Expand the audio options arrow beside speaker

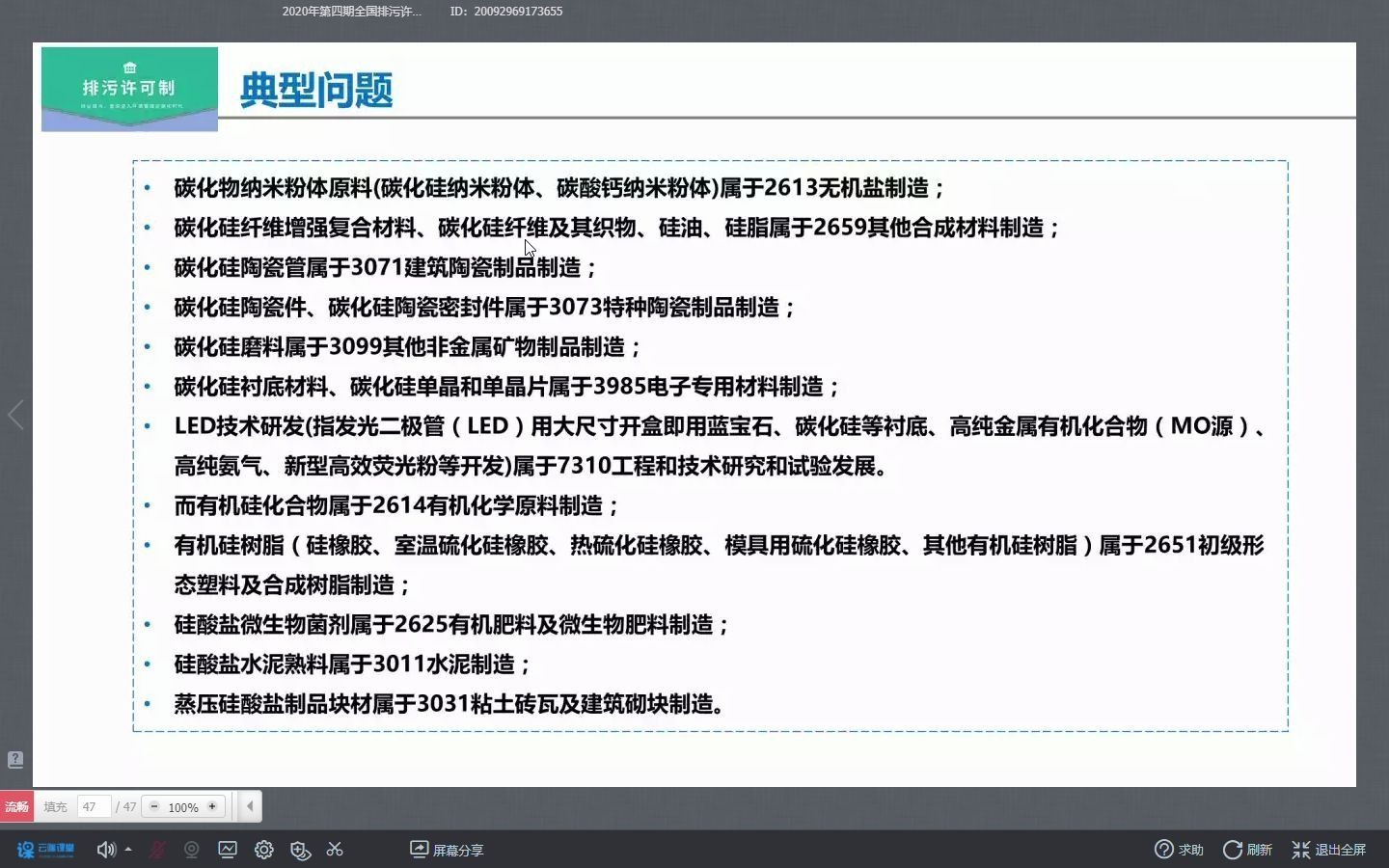tap(128, 850)
